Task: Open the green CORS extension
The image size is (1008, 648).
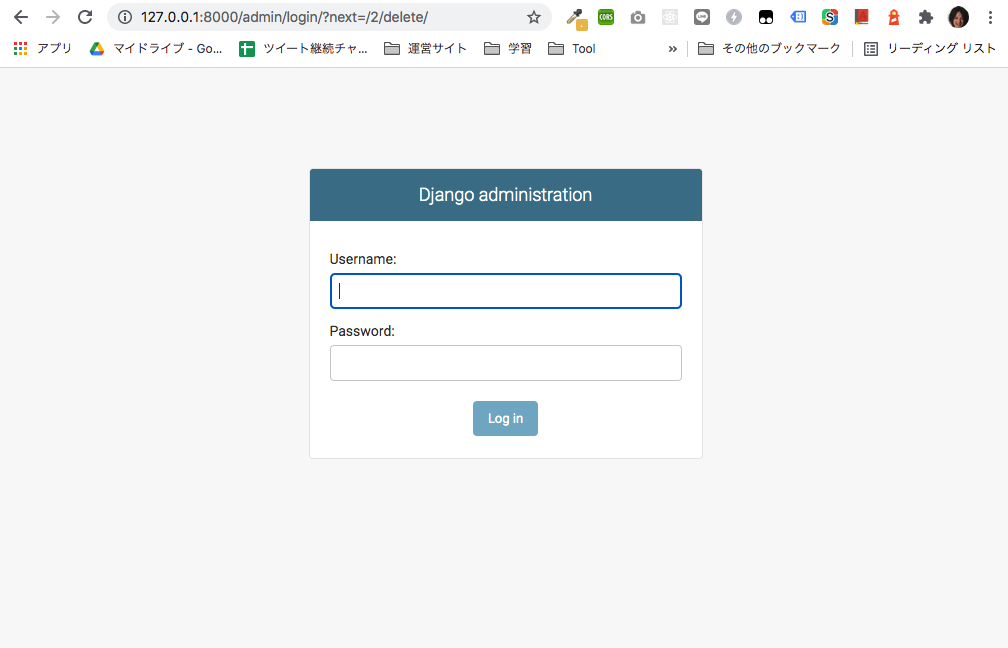Action: click(606, 17)
